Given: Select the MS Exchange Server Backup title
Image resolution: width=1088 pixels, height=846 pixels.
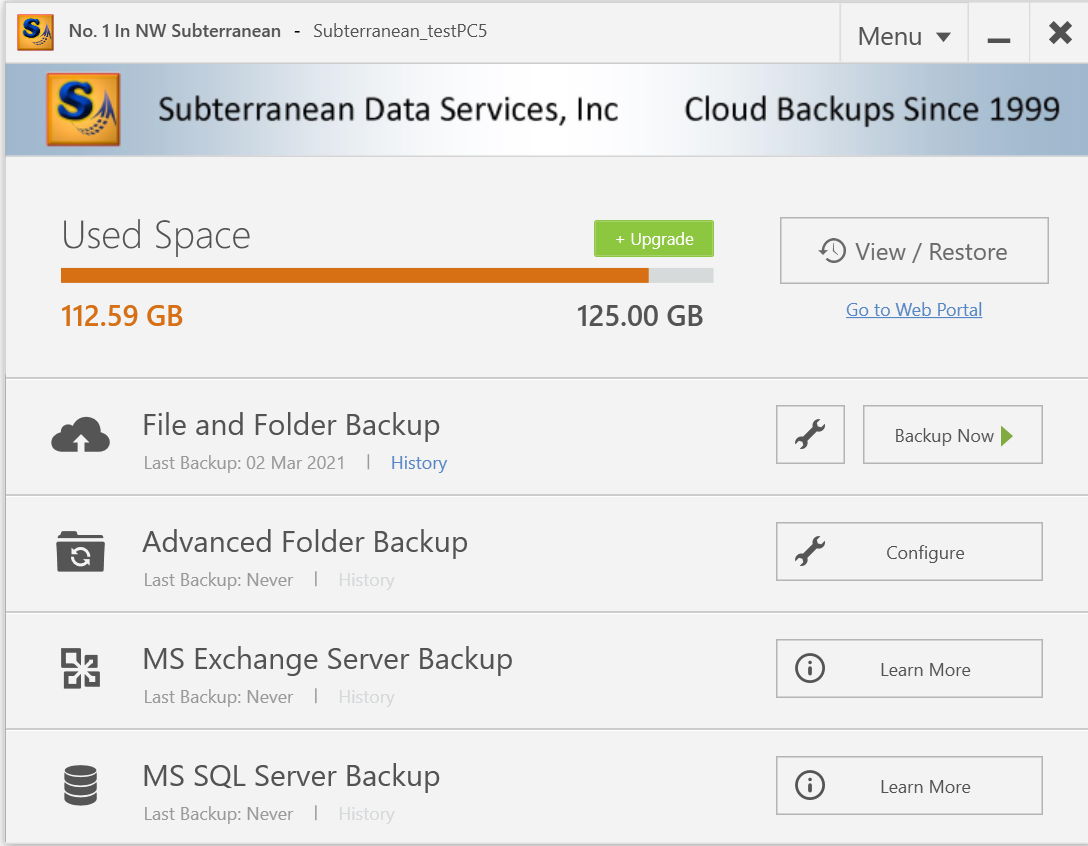Looking at the screenshot, I should point(327,659).
